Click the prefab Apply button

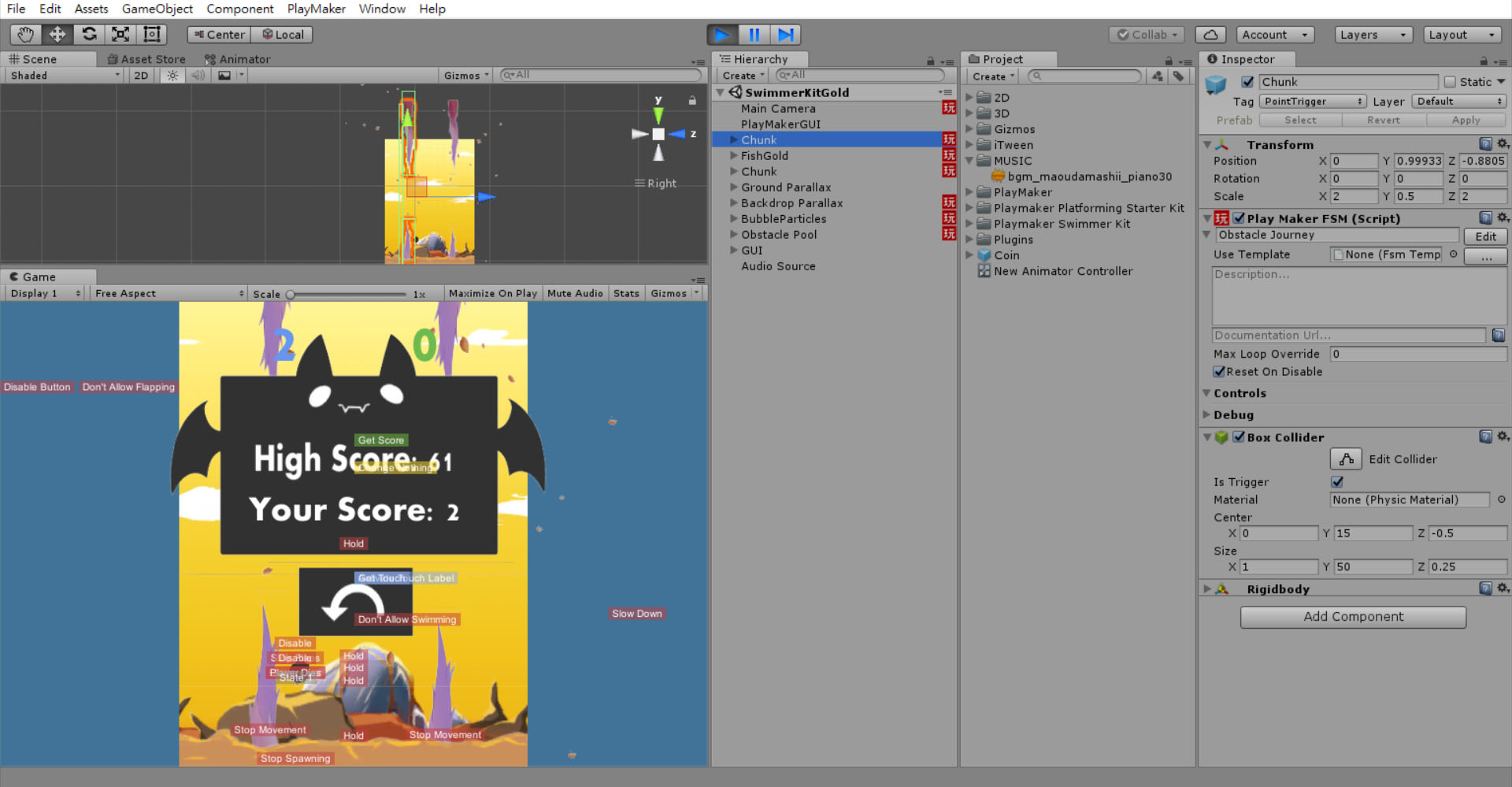point(1466,121)
